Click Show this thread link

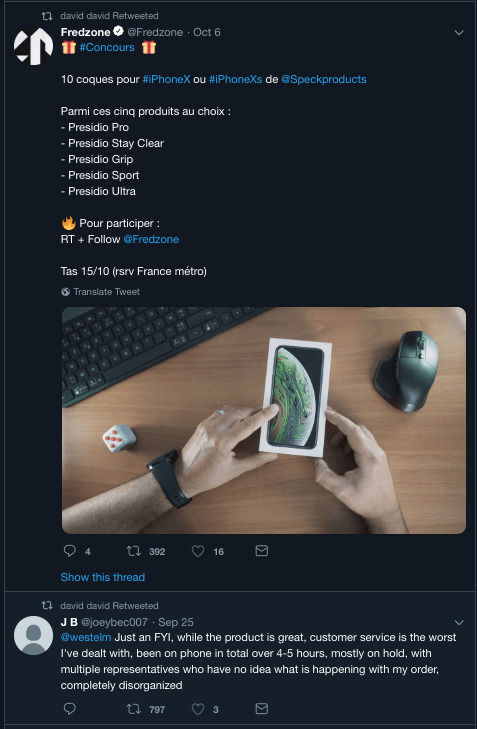pyautogui.click(x=103, y=577)
